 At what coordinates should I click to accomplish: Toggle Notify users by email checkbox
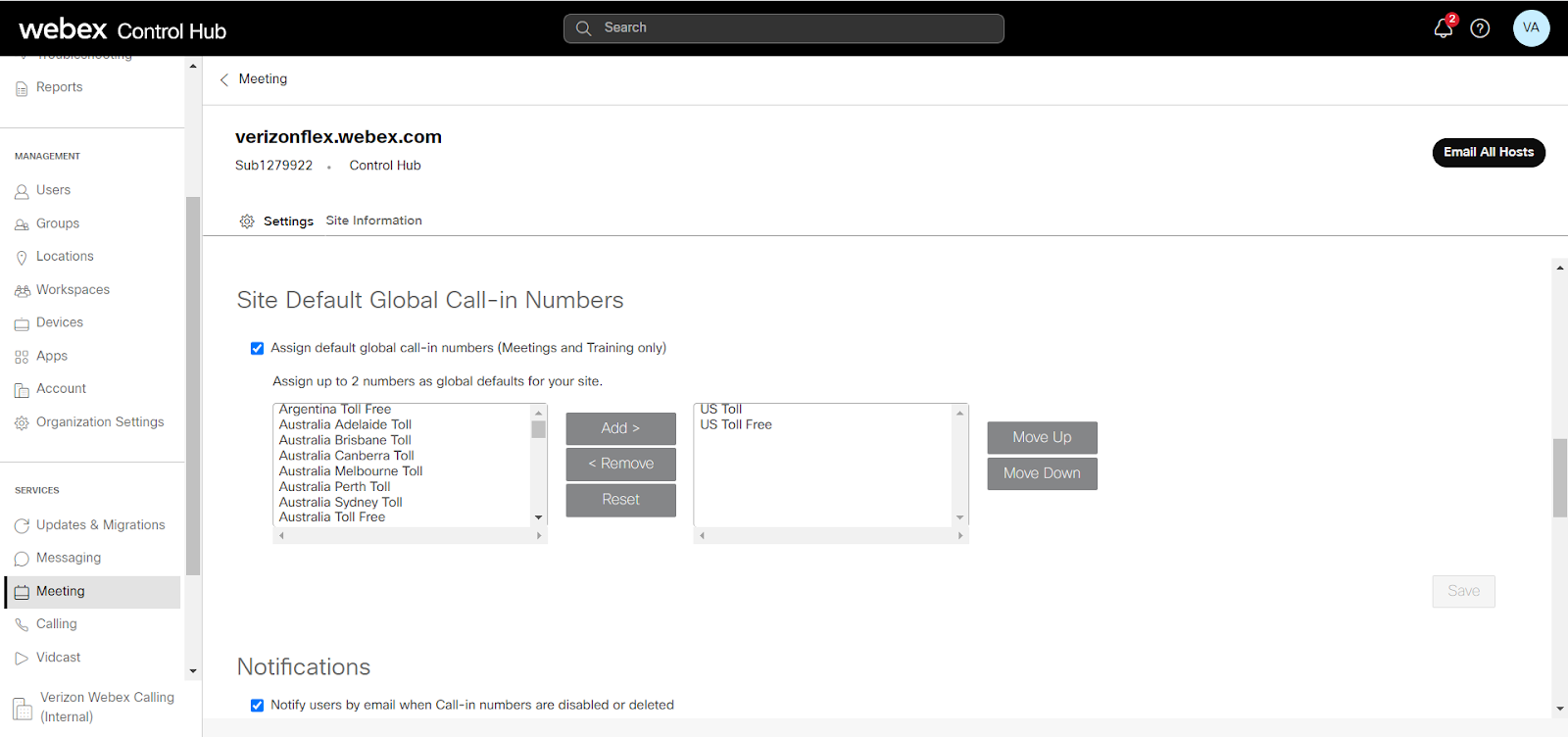(257, 705)
